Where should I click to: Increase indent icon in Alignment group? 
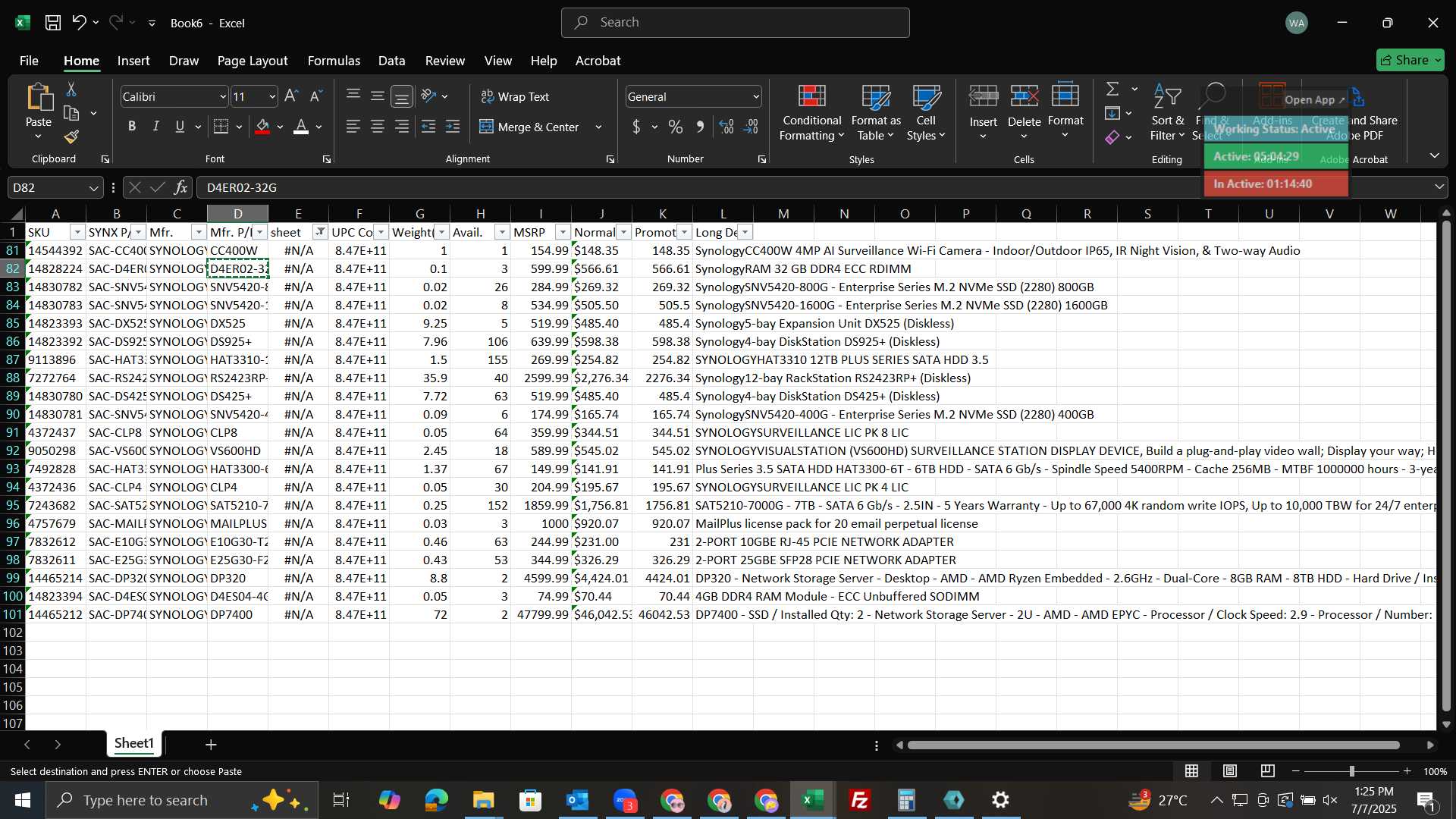coord(453,127)
